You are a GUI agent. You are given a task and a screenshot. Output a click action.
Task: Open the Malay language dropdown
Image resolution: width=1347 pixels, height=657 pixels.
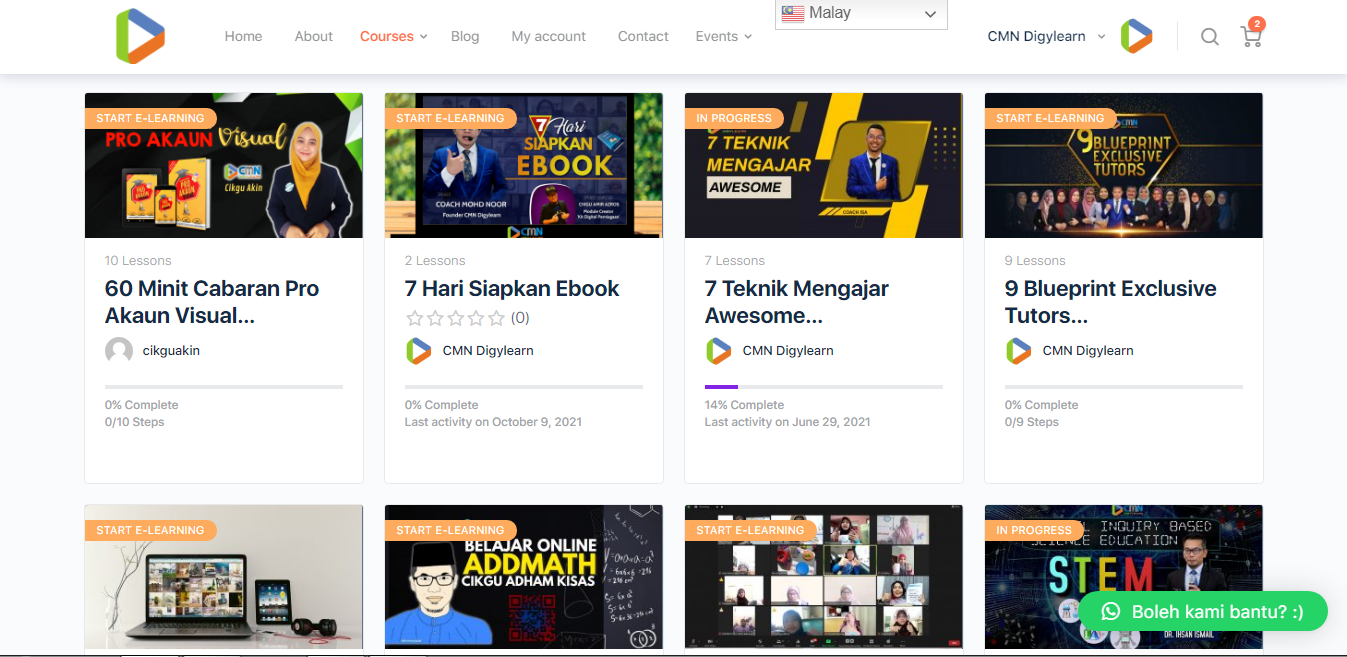tap(860, 14)
